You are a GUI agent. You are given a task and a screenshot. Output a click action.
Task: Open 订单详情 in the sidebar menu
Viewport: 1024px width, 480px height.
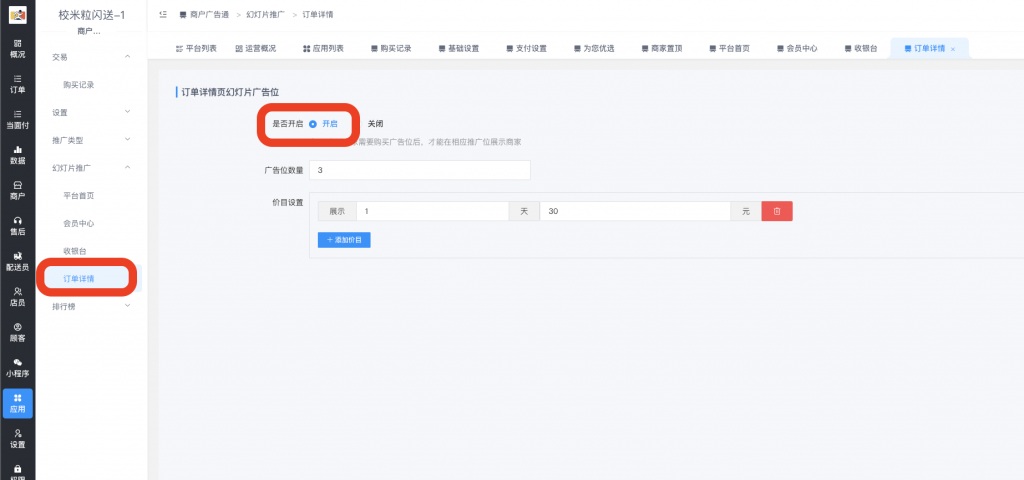[x=79, y=279]
